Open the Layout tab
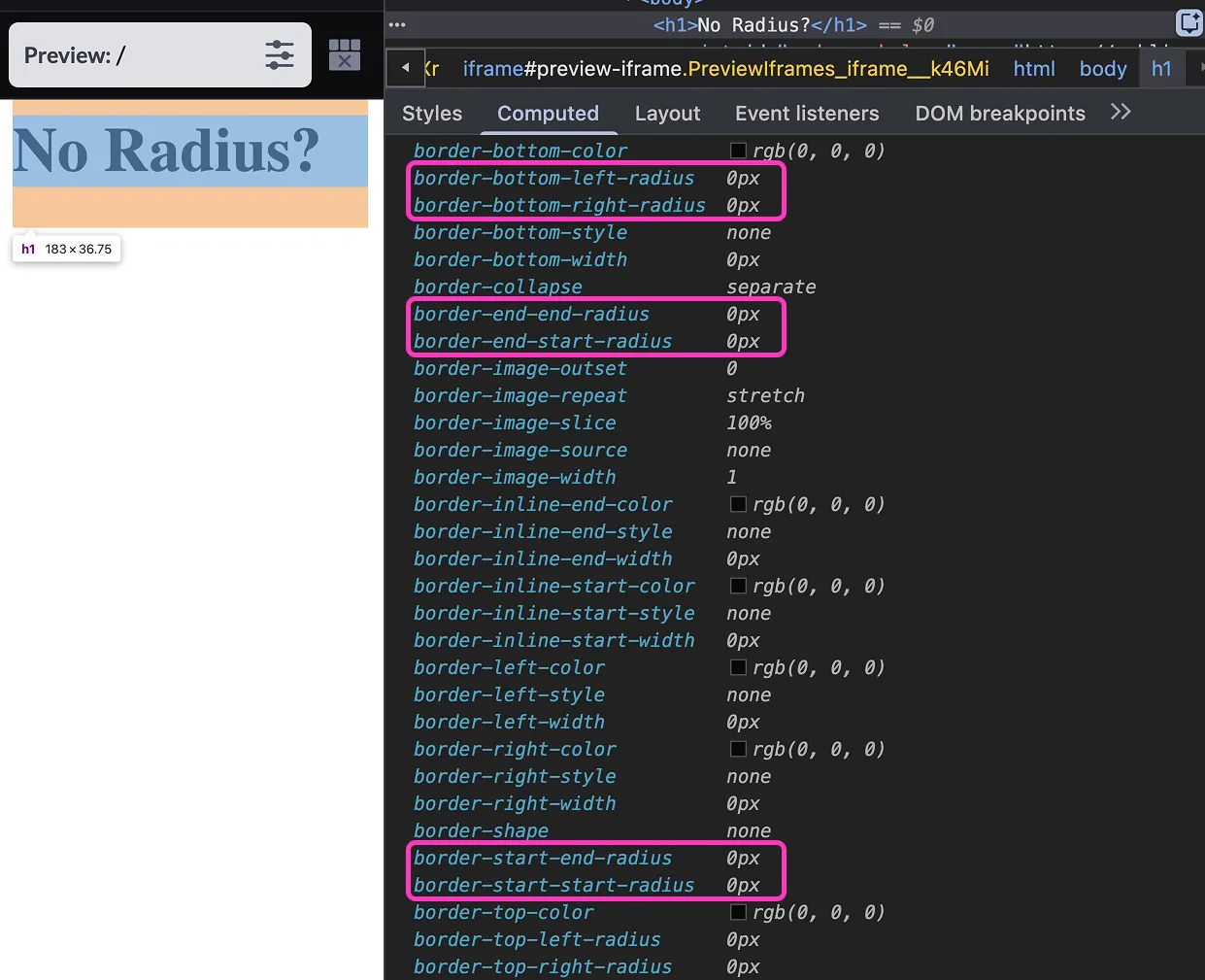 [x=667, y=114]
